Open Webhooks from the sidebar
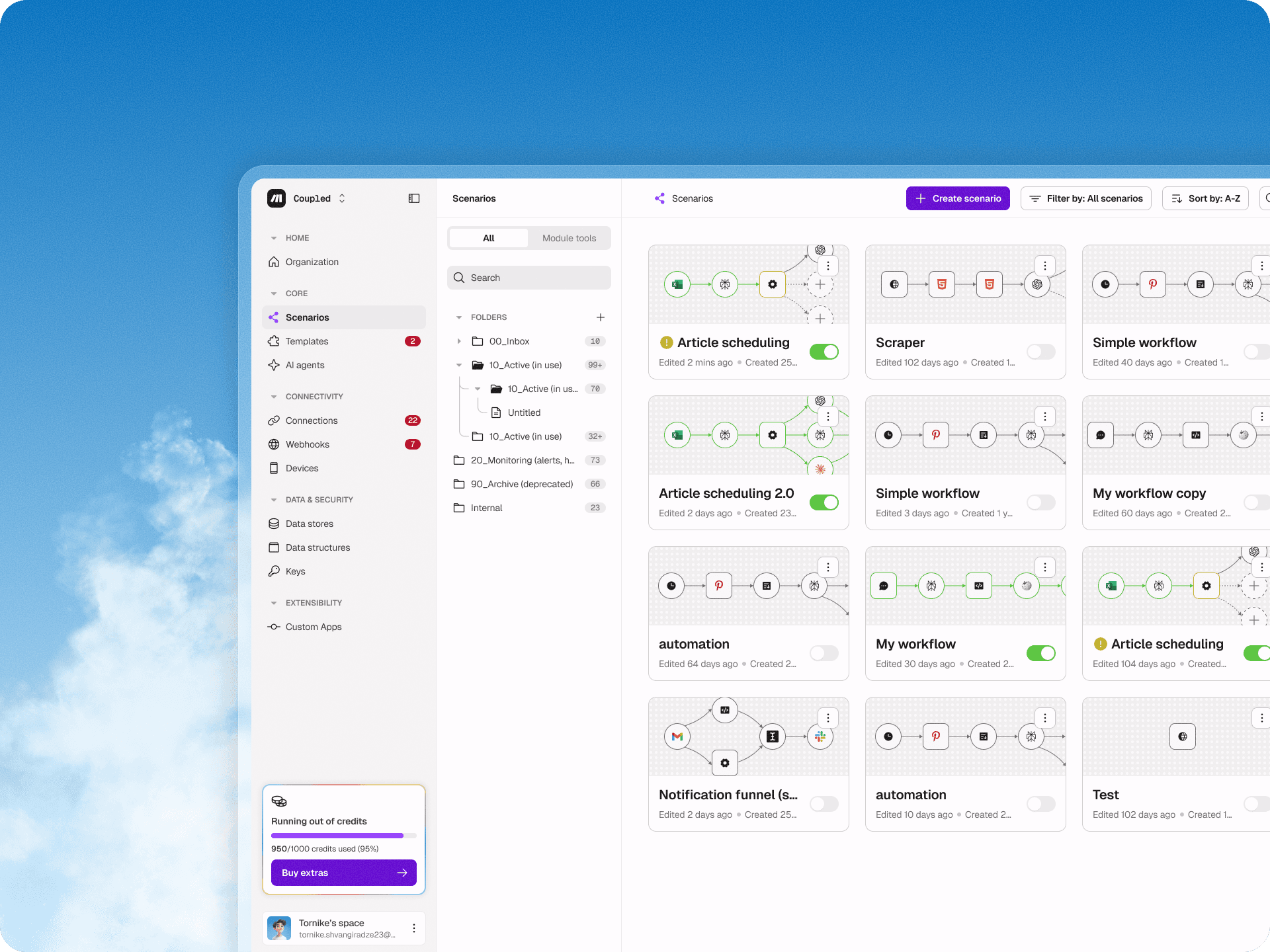The image size is (1270, 952). click(307, 444)
